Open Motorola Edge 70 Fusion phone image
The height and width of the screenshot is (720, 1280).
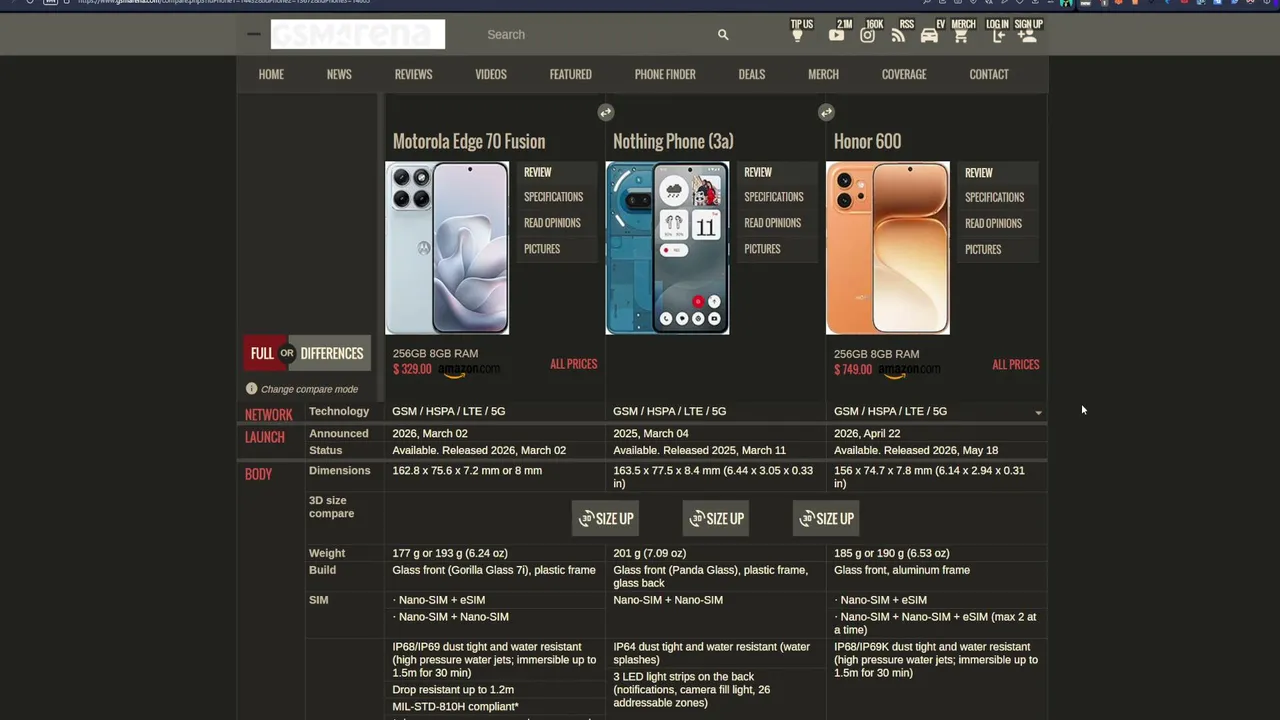pyautogui.click(x=447, y=248)
